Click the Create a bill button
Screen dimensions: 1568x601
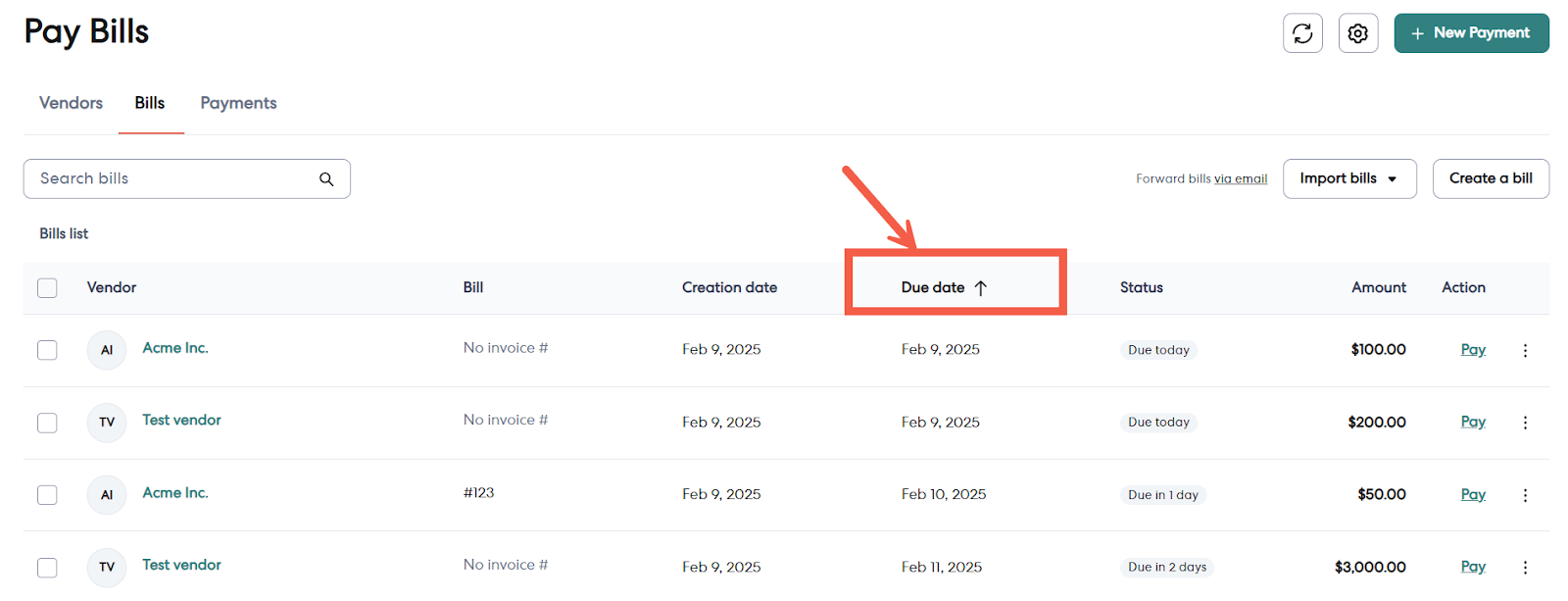[x=1490, y=178]
